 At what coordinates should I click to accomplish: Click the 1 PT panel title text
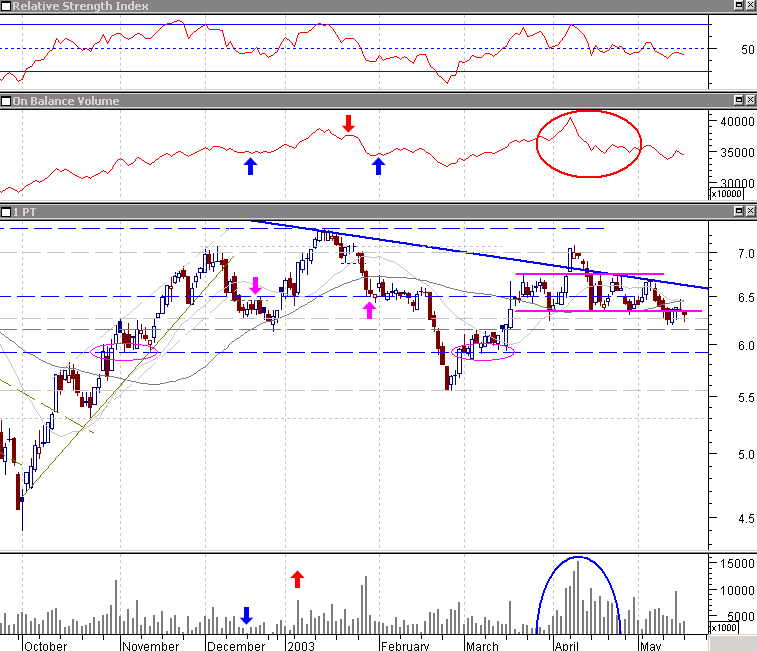(24, 212)
